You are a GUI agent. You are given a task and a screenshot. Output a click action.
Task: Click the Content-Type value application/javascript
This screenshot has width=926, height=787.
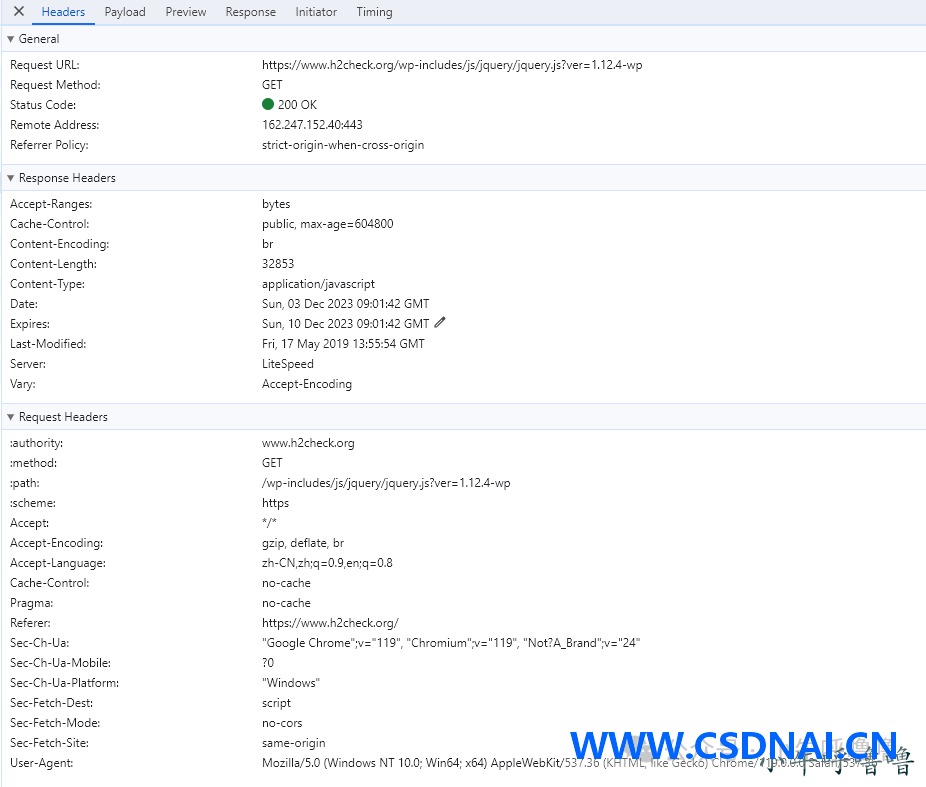(x=318, y=284)
